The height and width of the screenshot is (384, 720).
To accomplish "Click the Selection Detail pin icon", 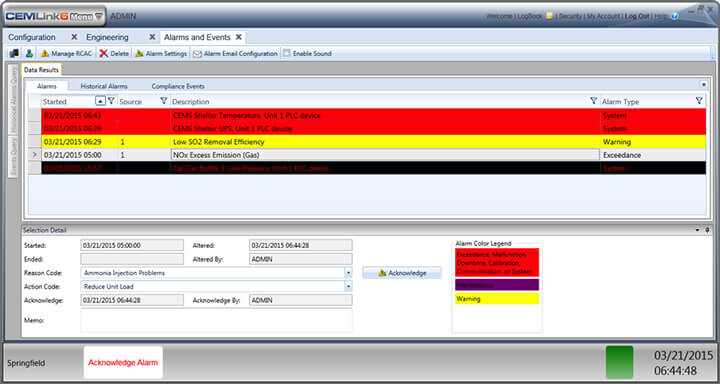I will (708, 230).
